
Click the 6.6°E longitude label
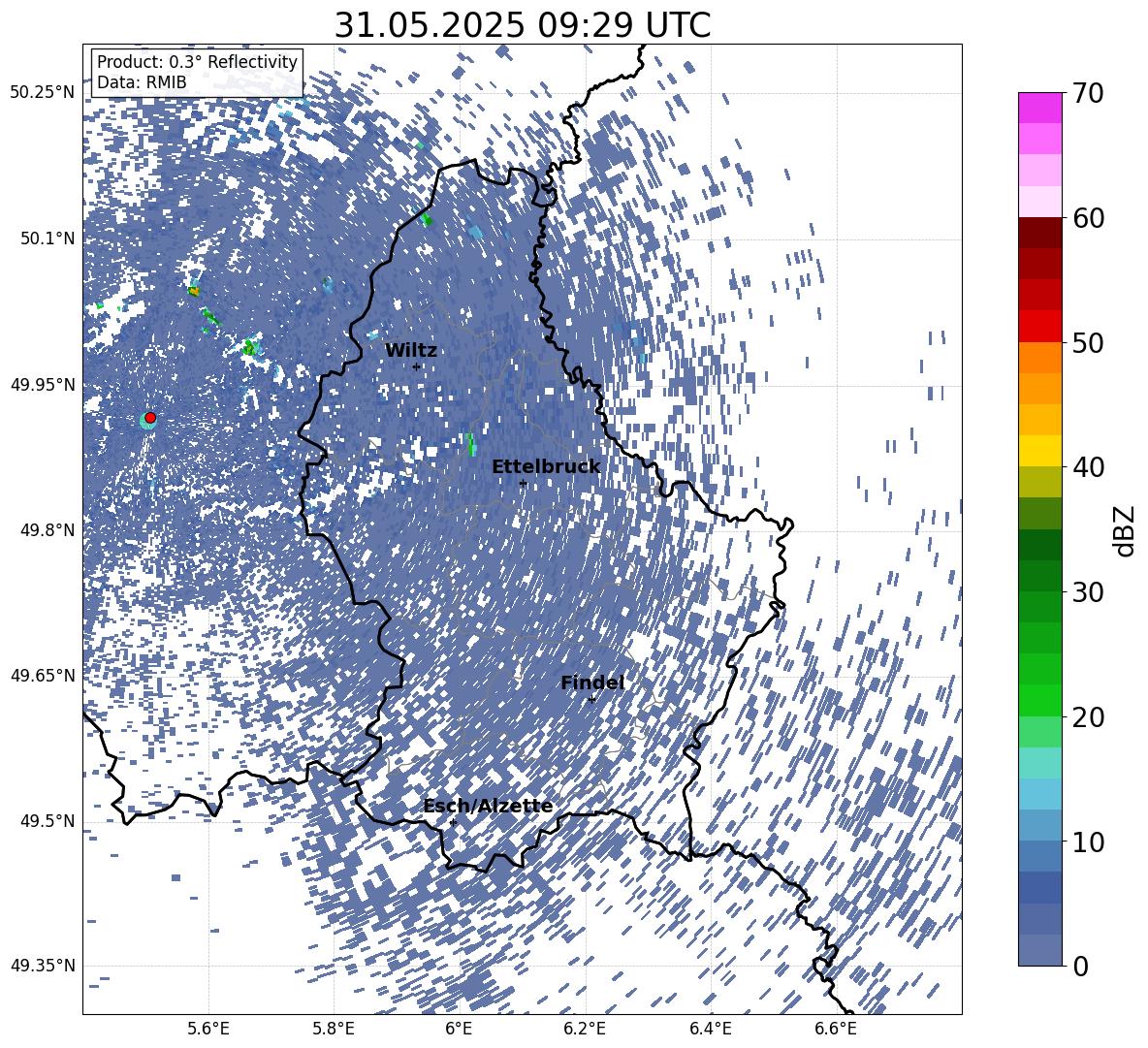[836, 1029]
